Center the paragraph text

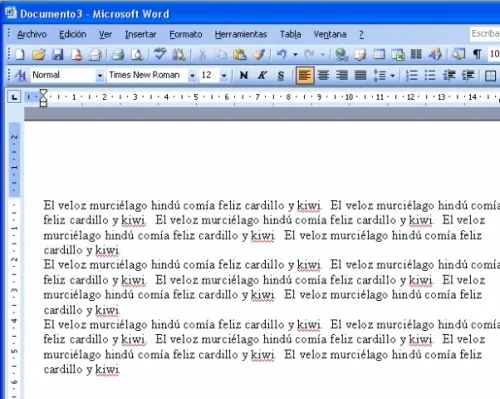tap(323, 75)
